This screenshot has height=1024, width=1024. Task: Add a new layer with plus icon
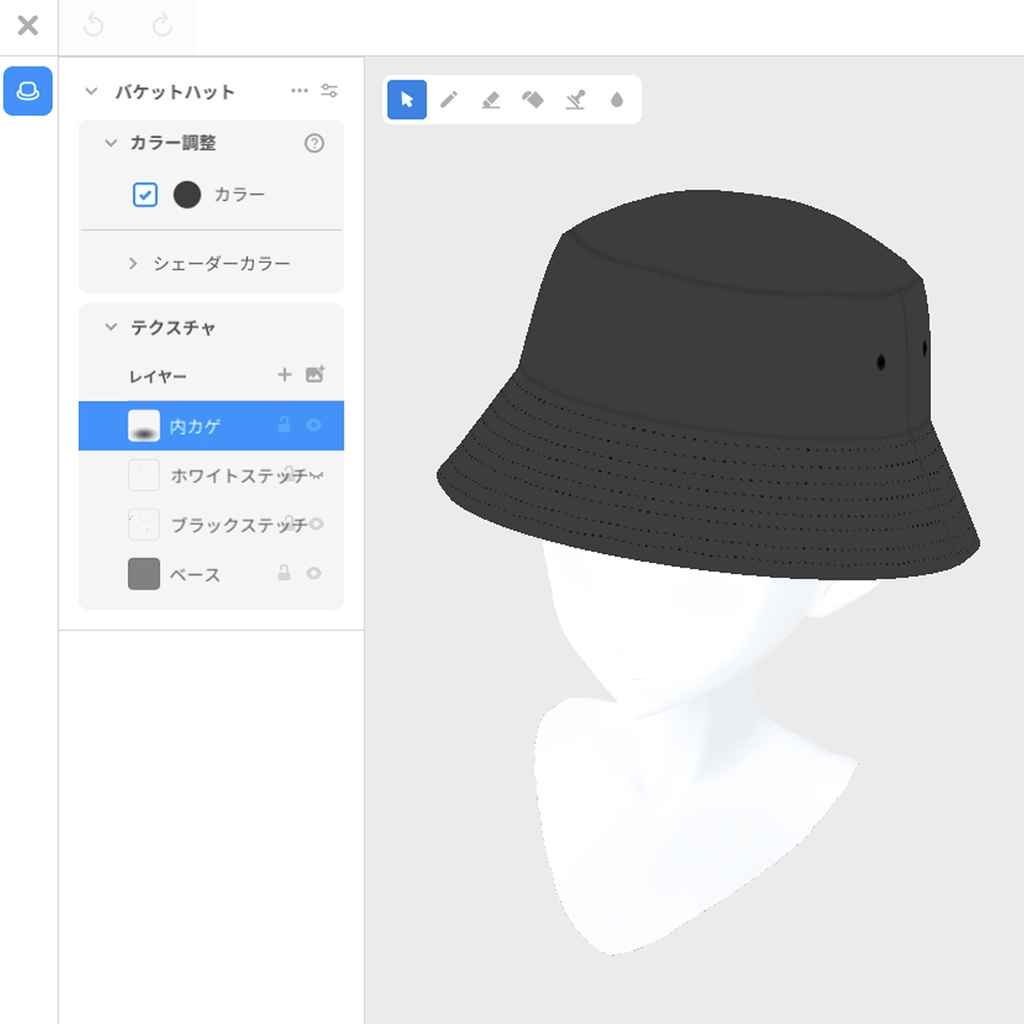285,375
